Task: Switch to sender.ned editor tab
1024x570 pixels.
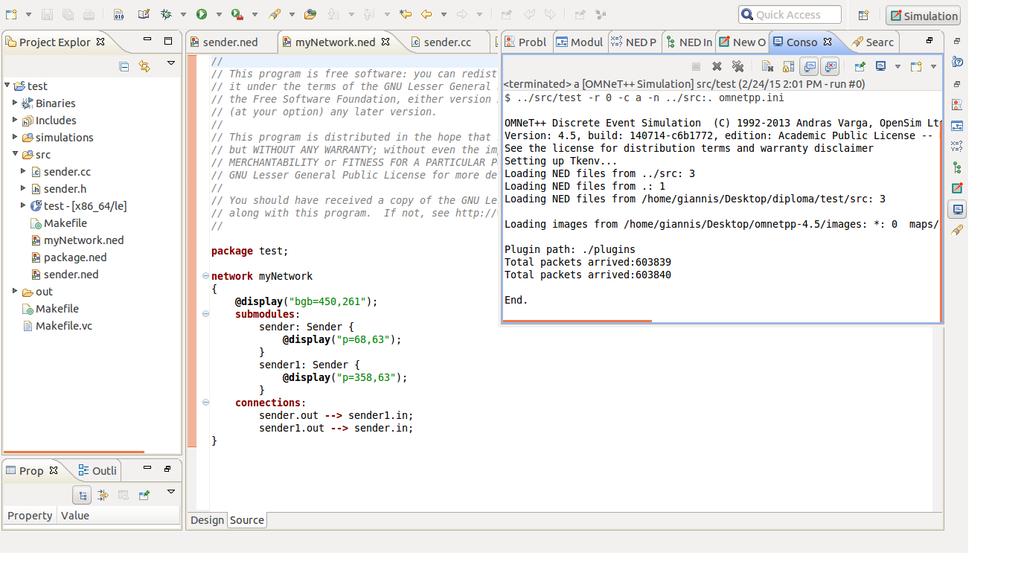Action: click(223, 42)
